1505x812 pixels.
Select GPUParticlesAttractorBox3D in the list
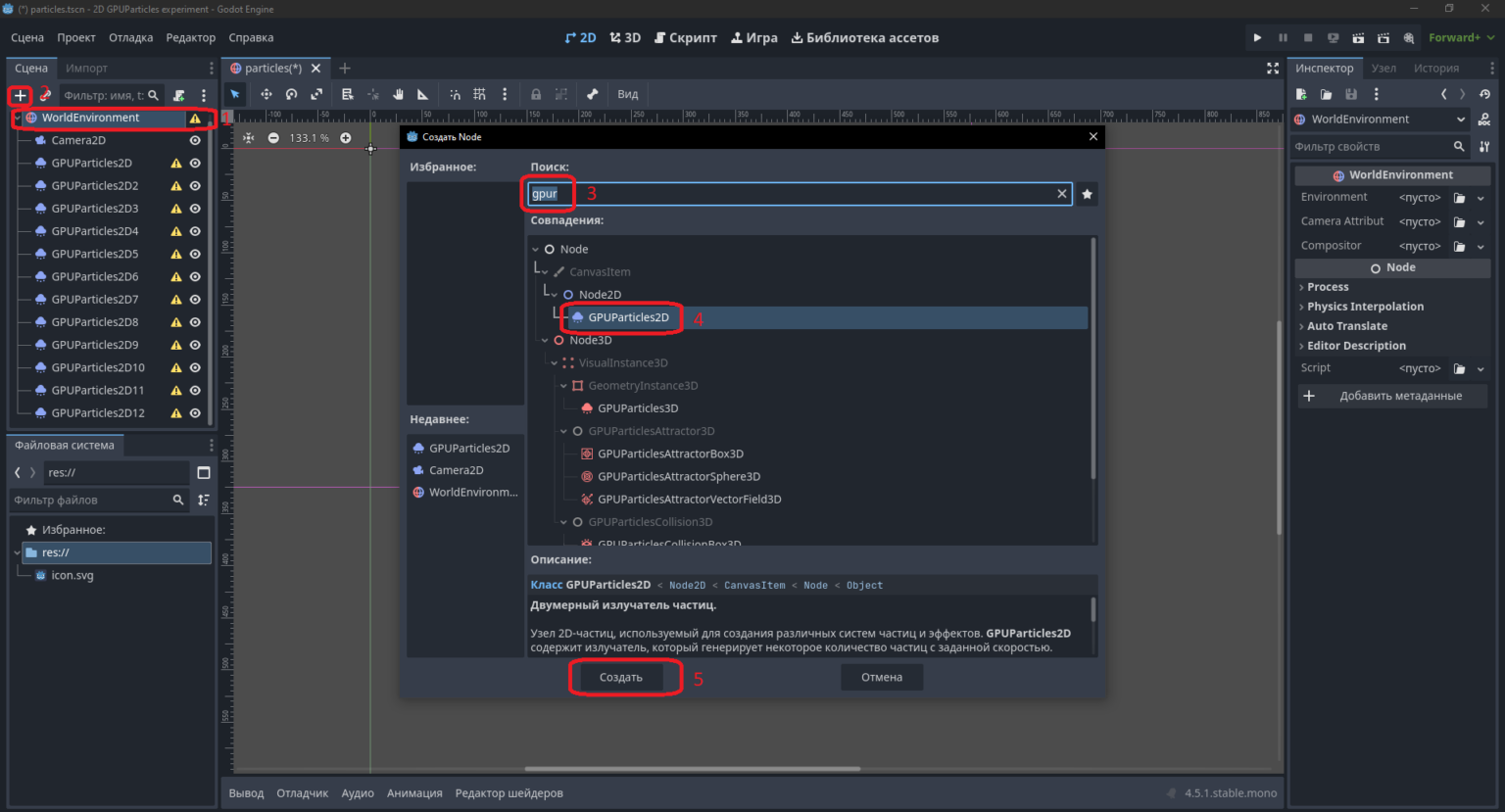pos(670,454)
